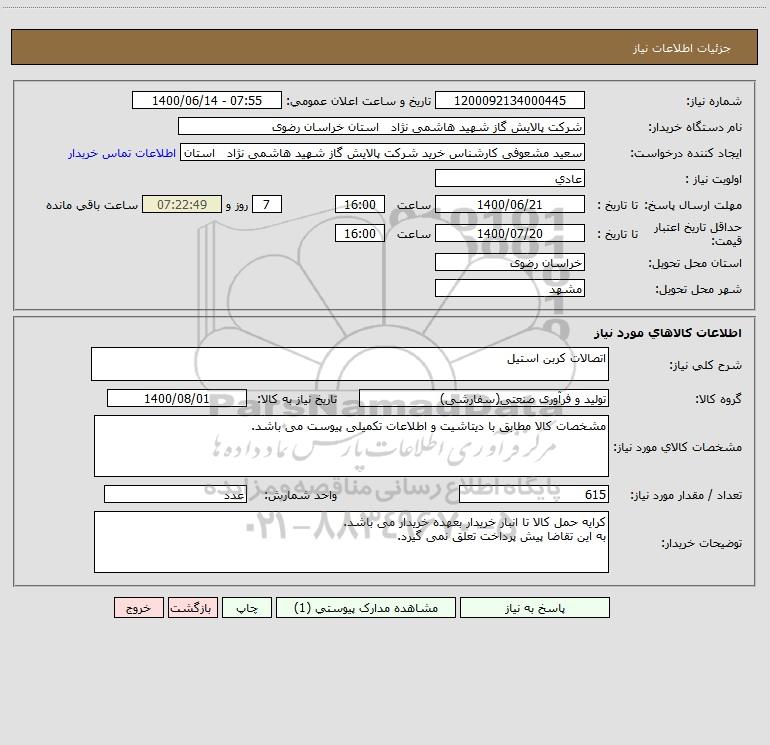The width and height of the screenshot is (770, 745).
Task: Click the buyer notes text area
Action: click(351, 542)
